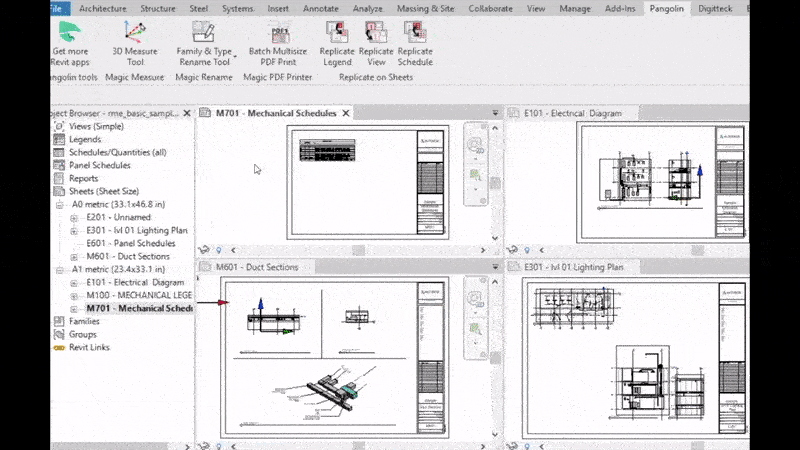Open the Massing & Site tab
The image size is (800, 450).
(426, 9)
